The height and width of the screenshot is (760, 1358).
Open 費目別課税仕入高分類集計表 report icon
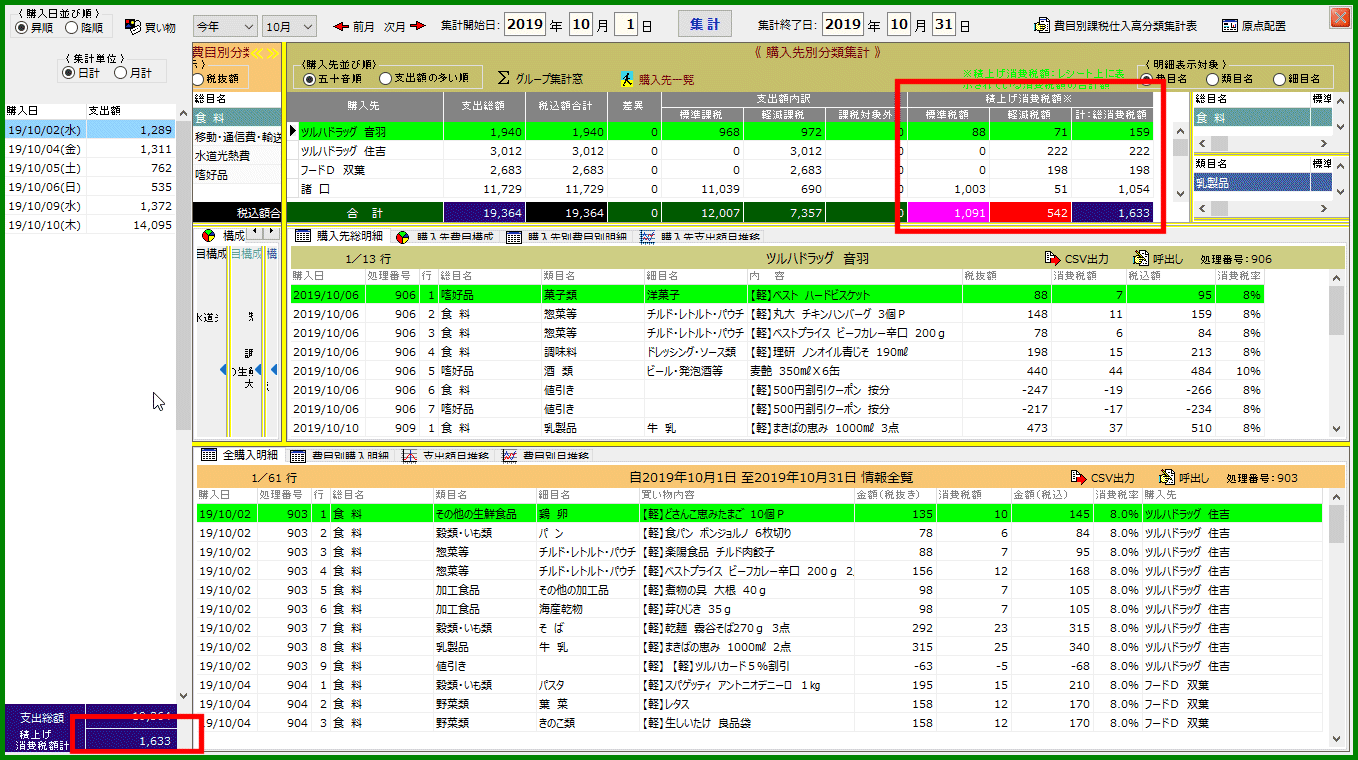[x=1045, y=26]
